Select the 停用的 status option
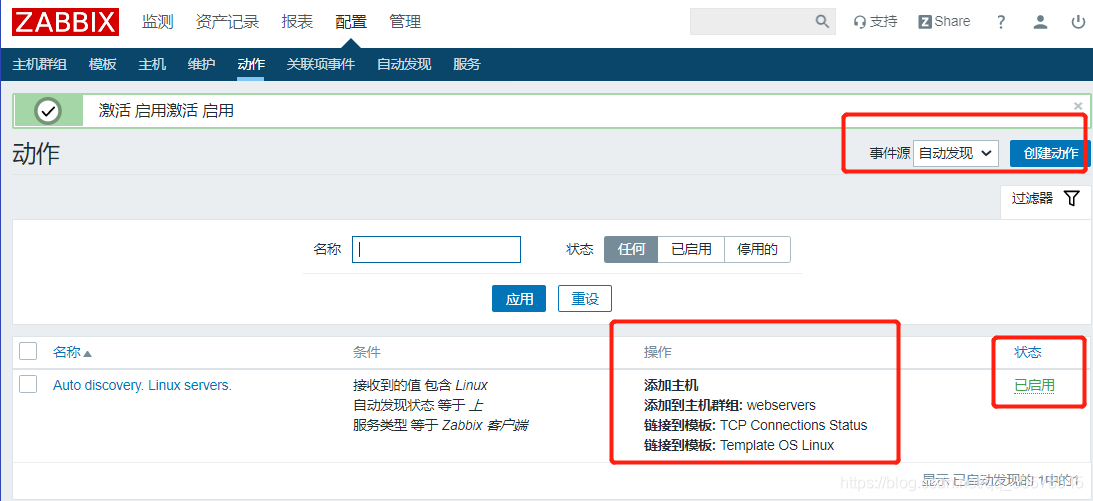 point(758,249)
